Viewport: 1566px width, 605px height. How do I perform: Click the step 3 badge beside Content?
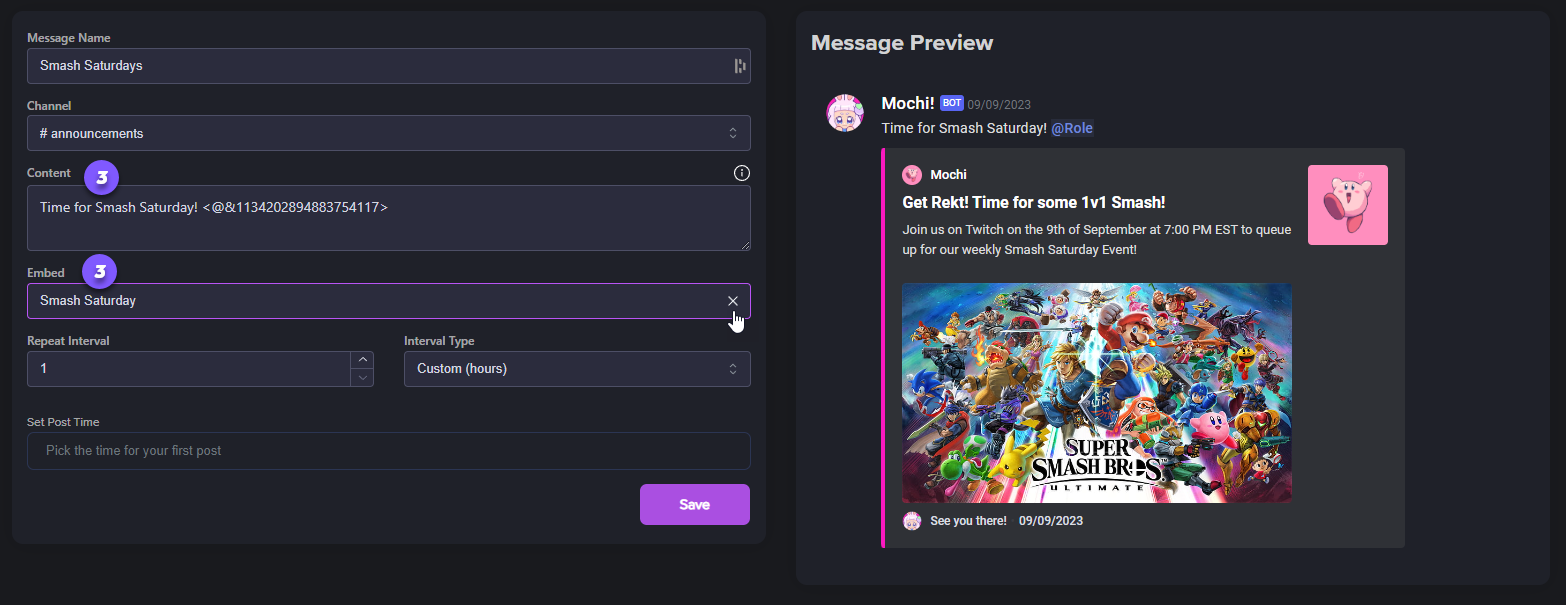(101, 177)
